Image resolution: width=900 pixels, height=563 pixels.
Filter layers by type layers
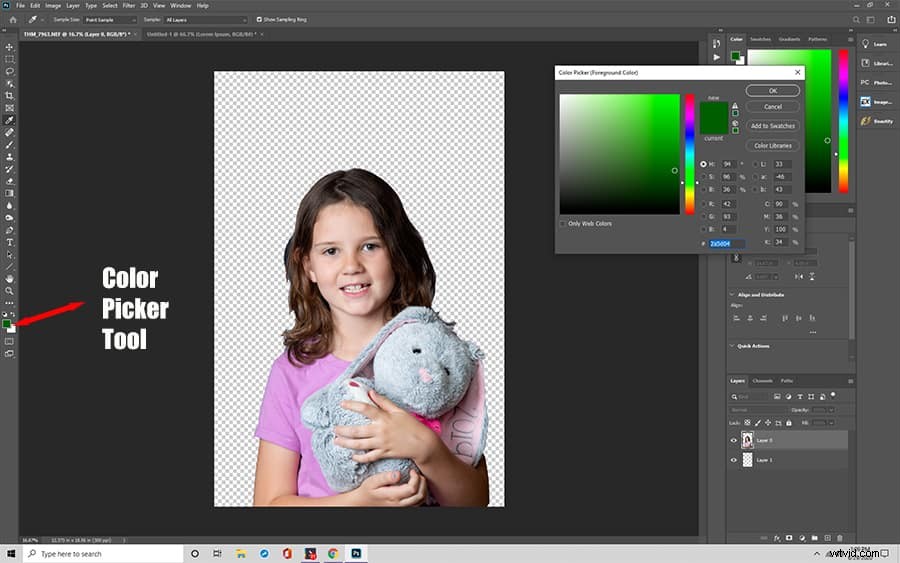coord(800,397)
